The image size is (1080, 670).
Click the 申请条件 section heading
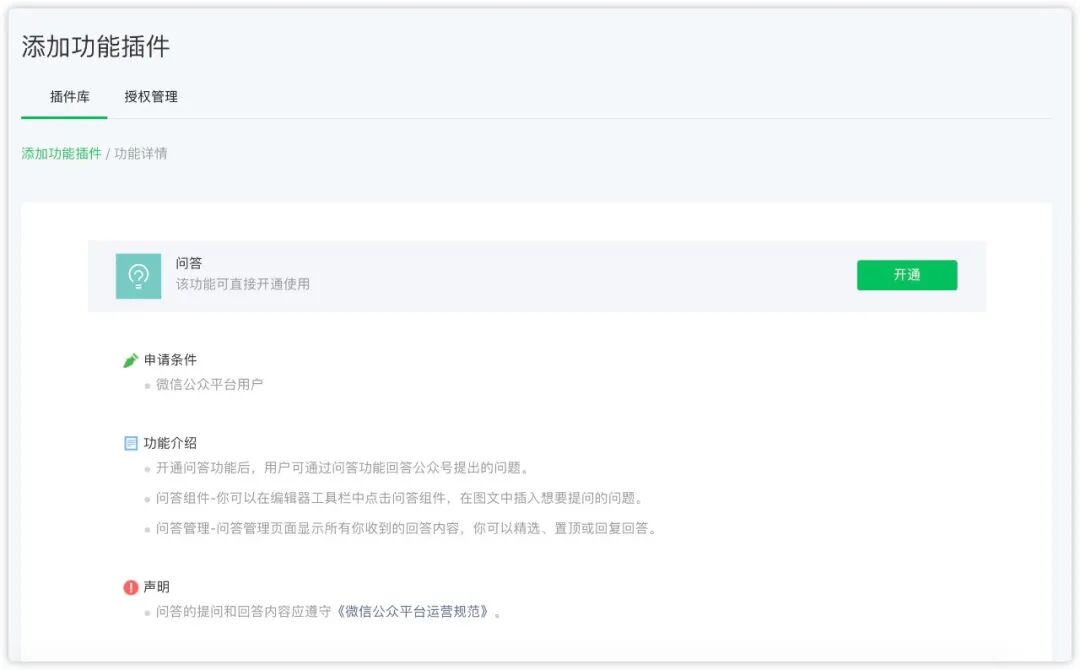[x=170, y=360]
